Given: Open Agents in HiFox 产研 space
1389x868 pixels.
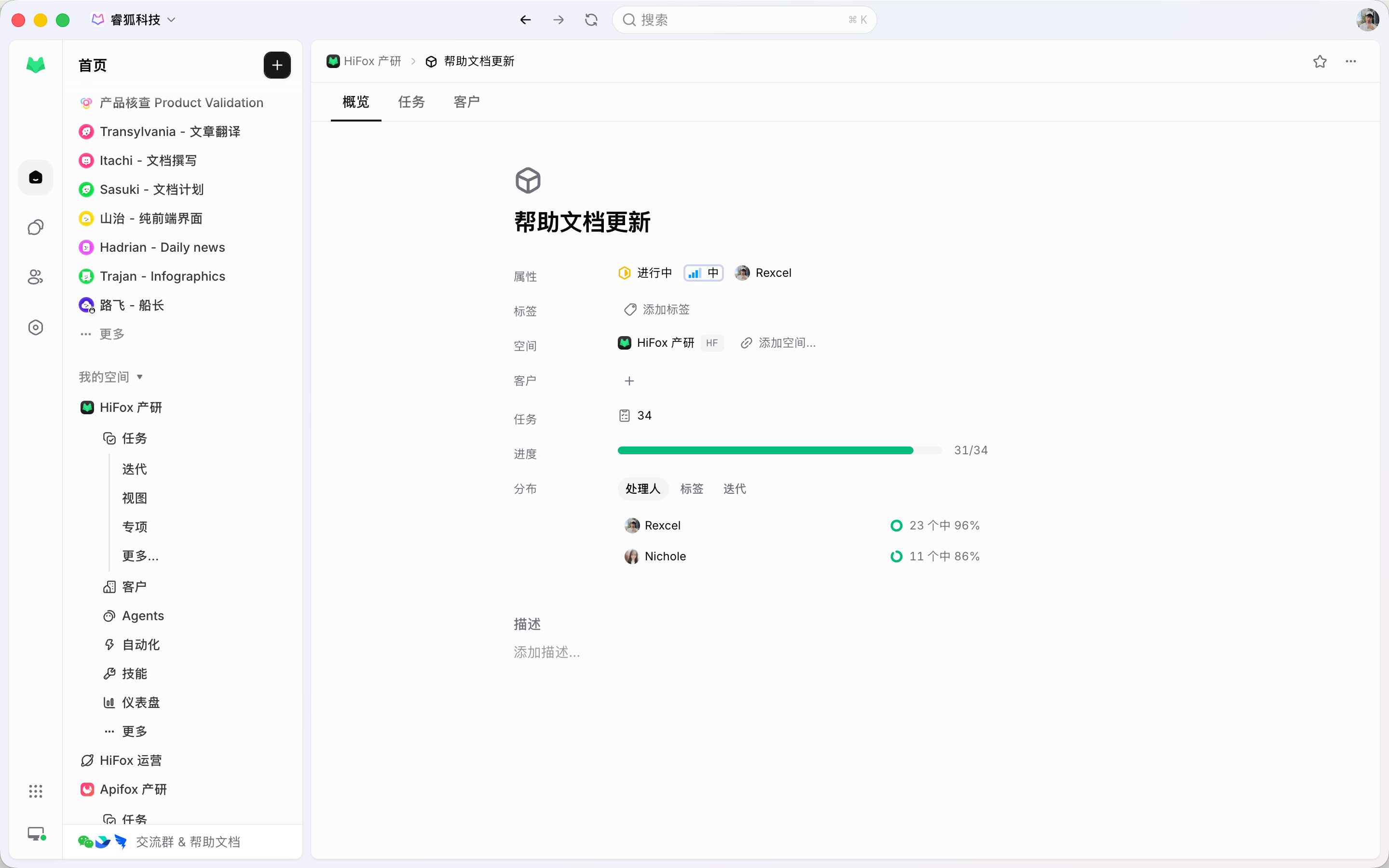Looking at the screenshot, I should pos(134,616).
